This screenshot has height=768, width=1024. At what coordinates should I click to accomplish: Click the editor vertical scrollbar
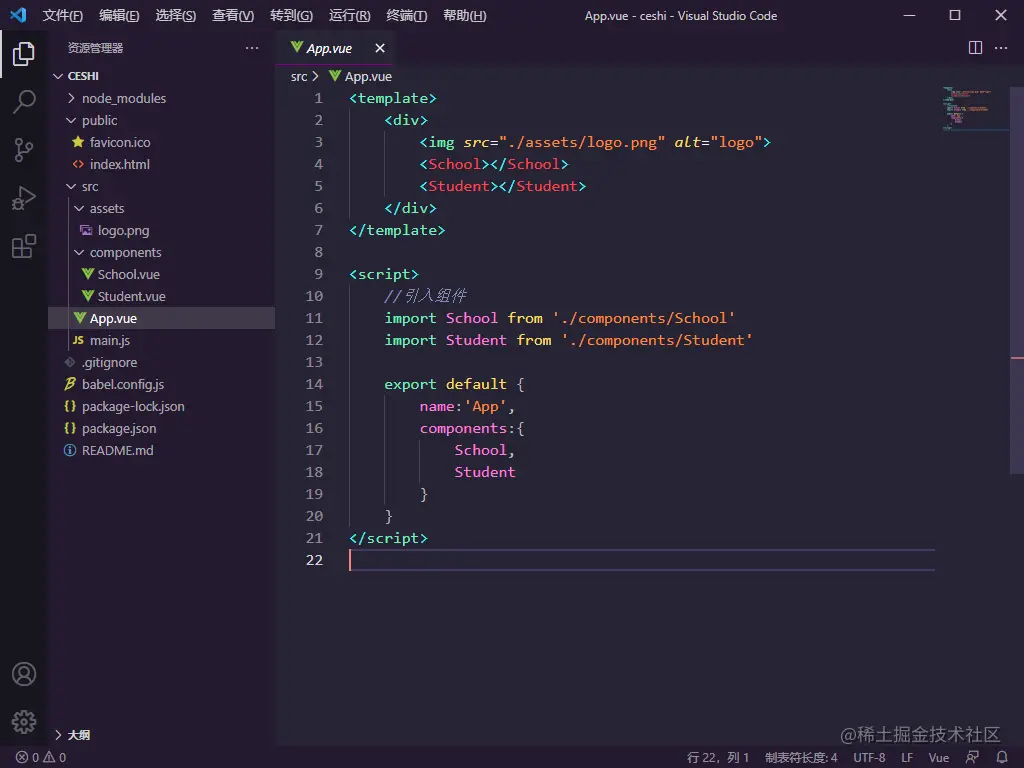(x=1017, y=281)
